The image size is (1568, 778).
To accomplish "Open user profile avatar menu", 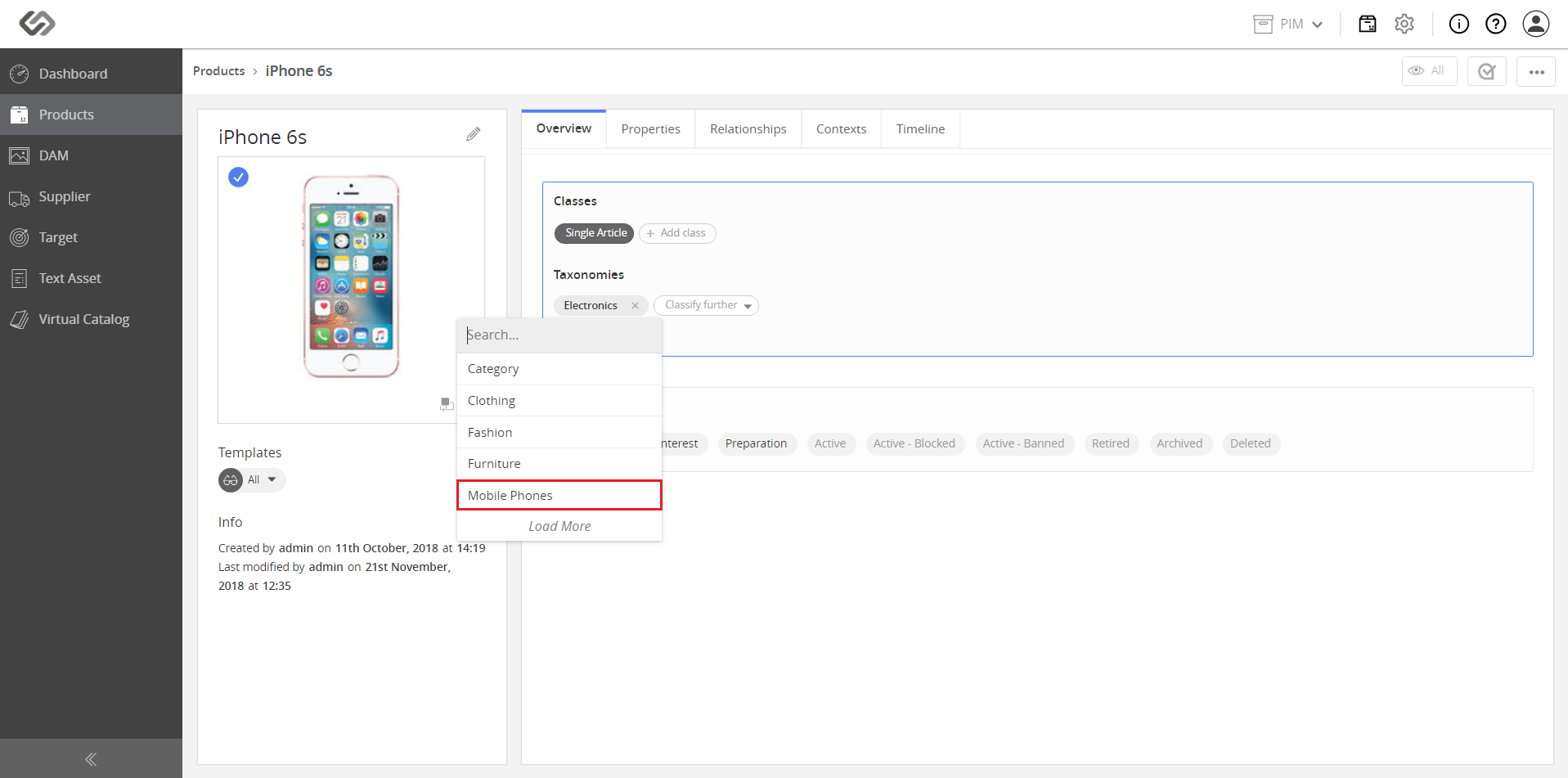I will 1536,24.
